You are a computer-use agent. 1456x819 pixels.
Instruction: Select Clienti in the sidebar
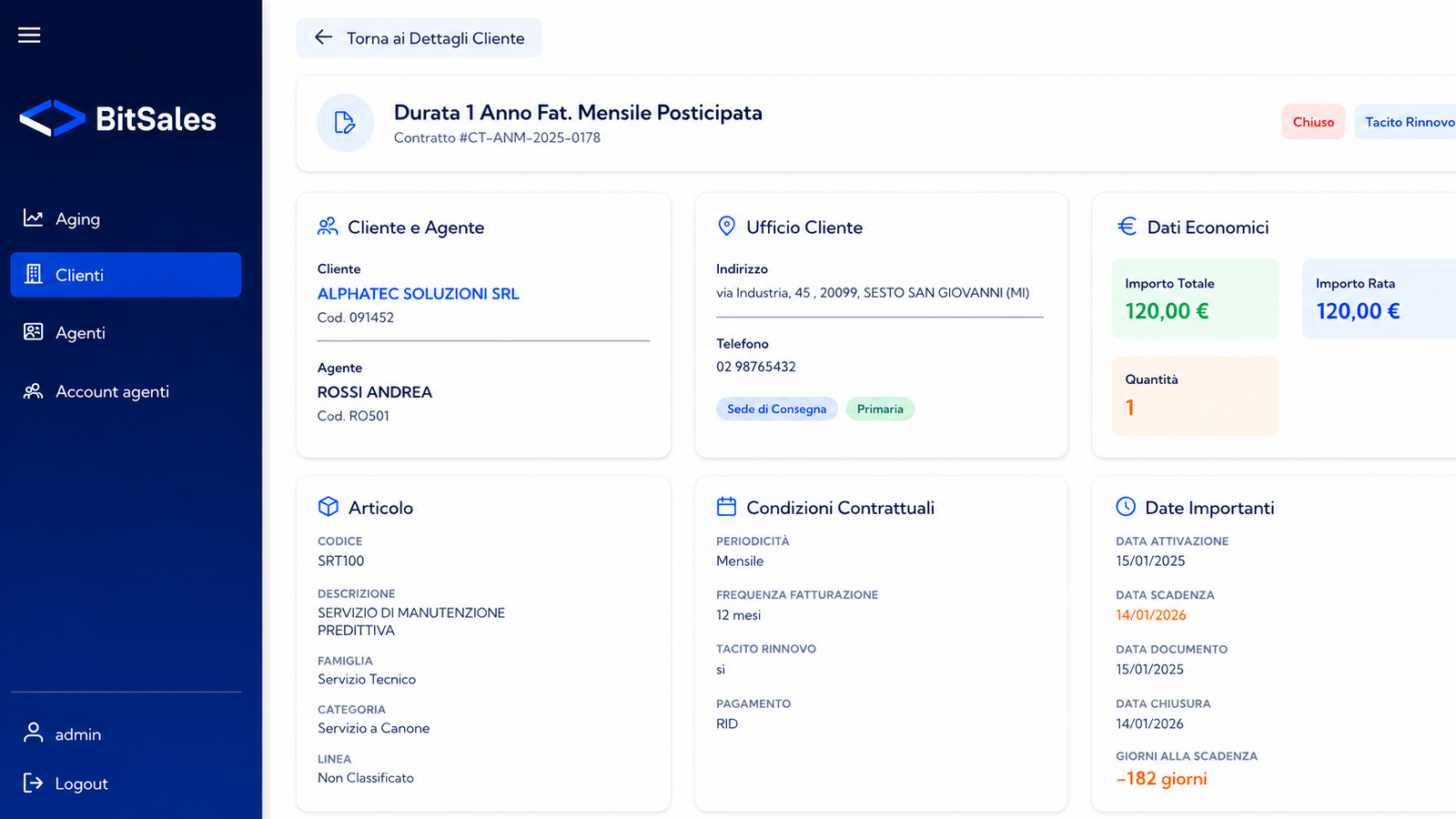pyautogui.click(x=126, y=275)
